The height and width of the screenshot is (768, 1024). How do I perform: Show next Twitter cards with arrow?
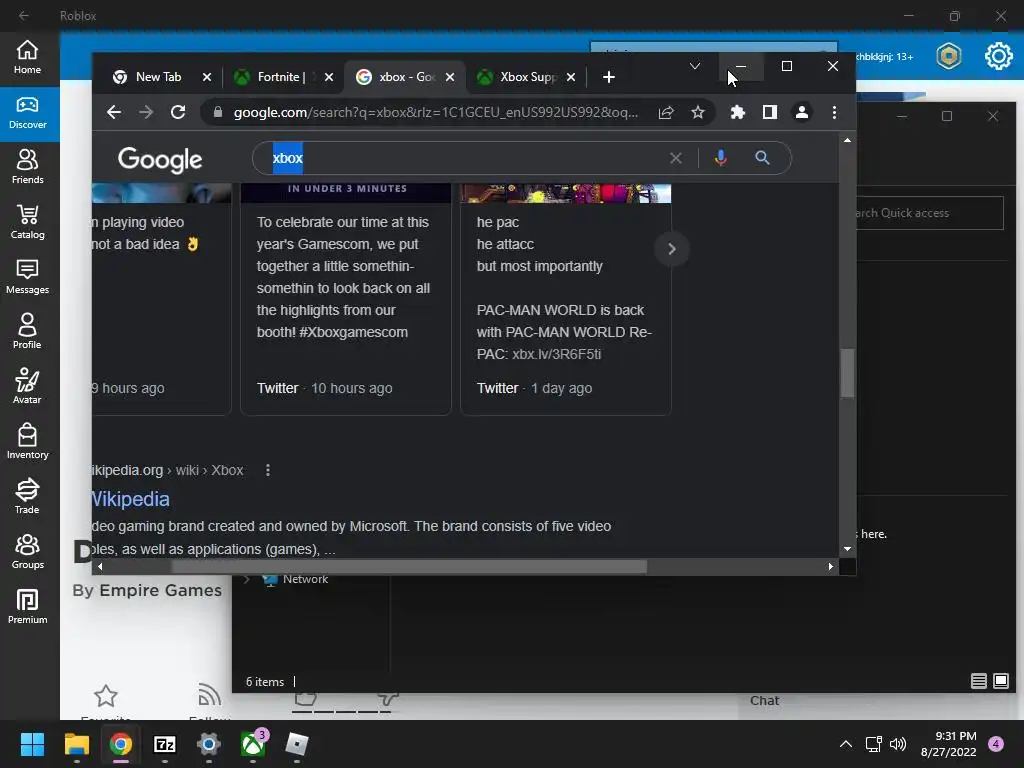pos(671,249)
